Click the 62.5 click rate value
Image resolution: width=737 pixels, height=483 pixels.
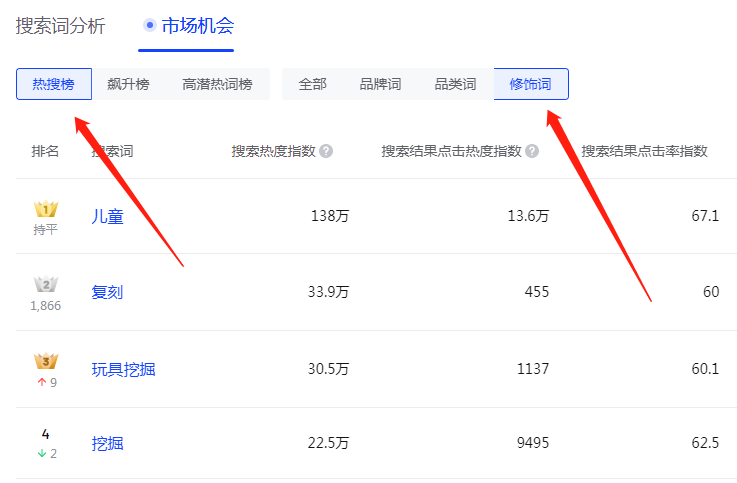705,443
